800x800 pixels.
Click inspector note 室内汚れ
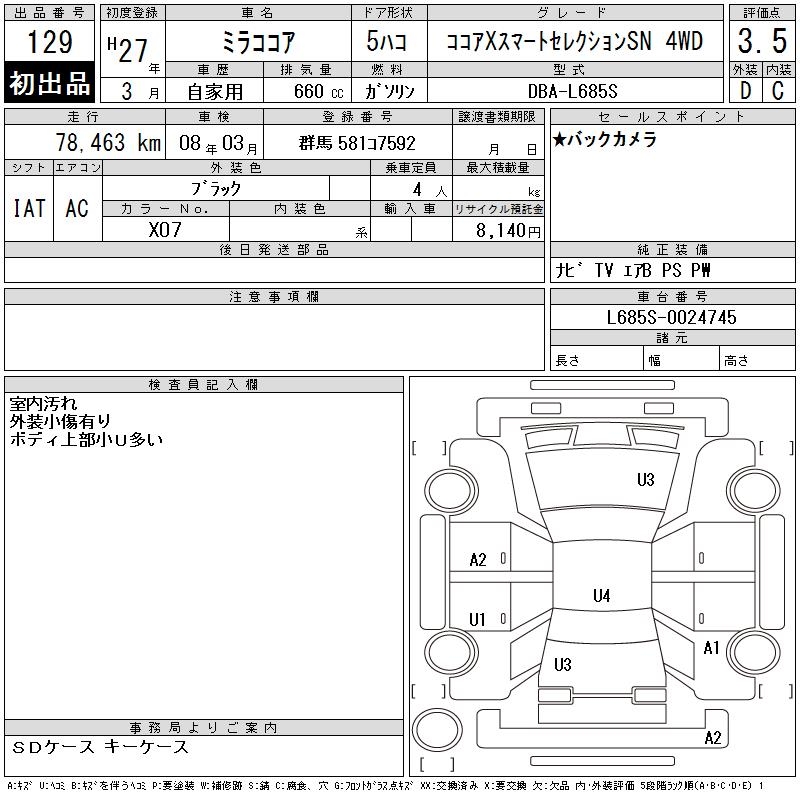43,404
